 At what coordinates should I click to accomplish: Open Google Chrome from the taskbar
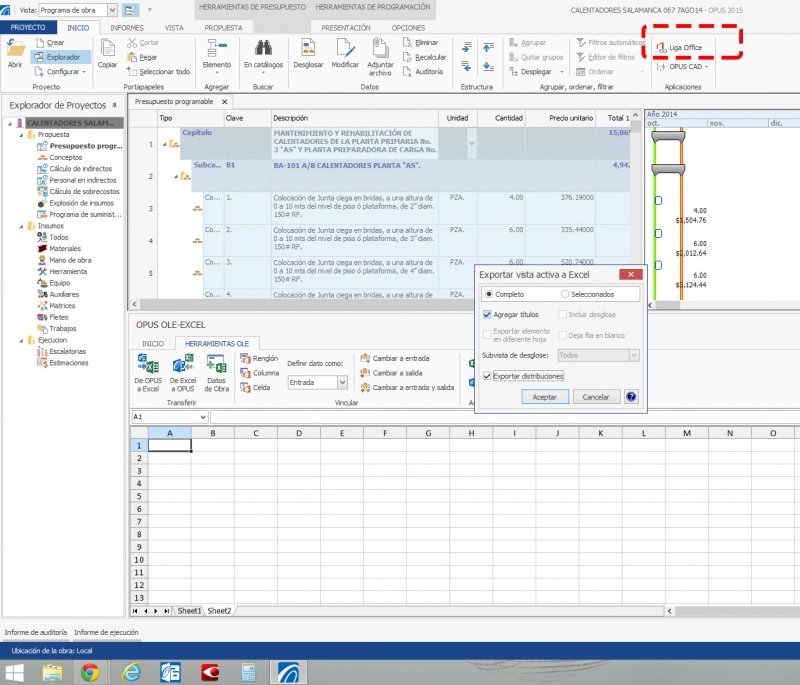pyautogui.click(x=89, y=671)
